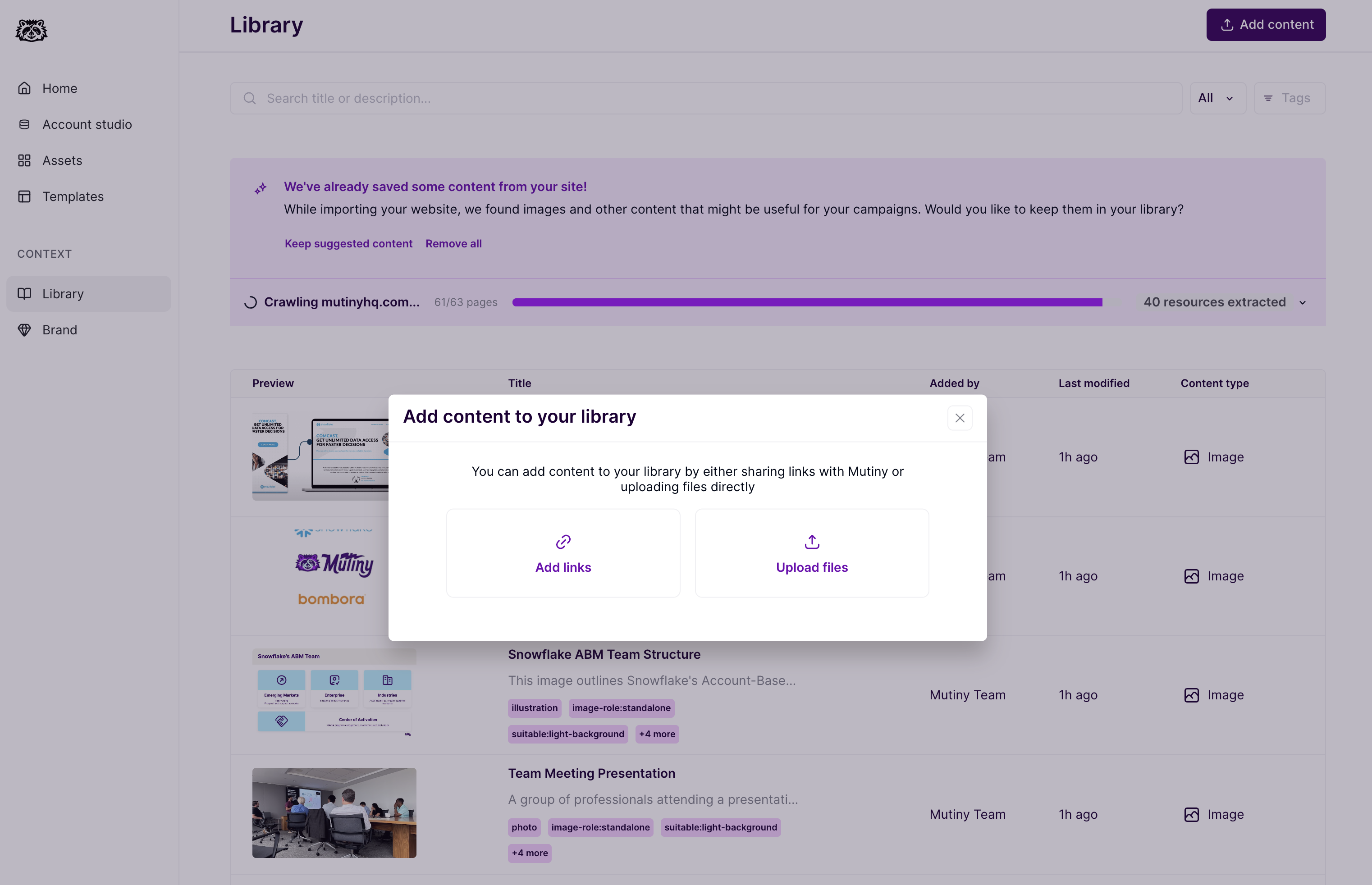Click the Mutiny raccoon logo
The height and width of the screenshot is (885, 1372).
(31, 30)
